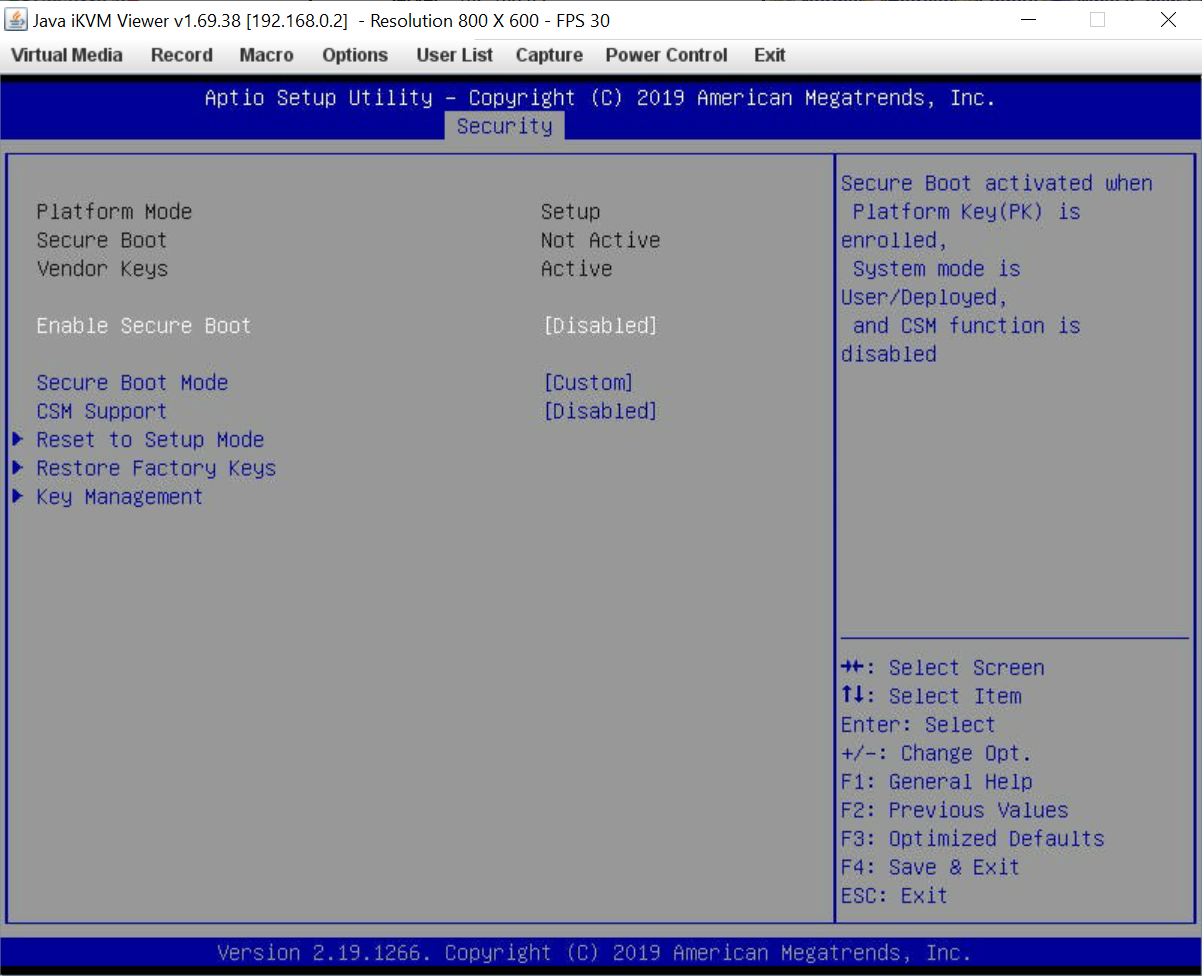
Task: Close the iKVM Viewer window
Action: (x=1167, y=20)
